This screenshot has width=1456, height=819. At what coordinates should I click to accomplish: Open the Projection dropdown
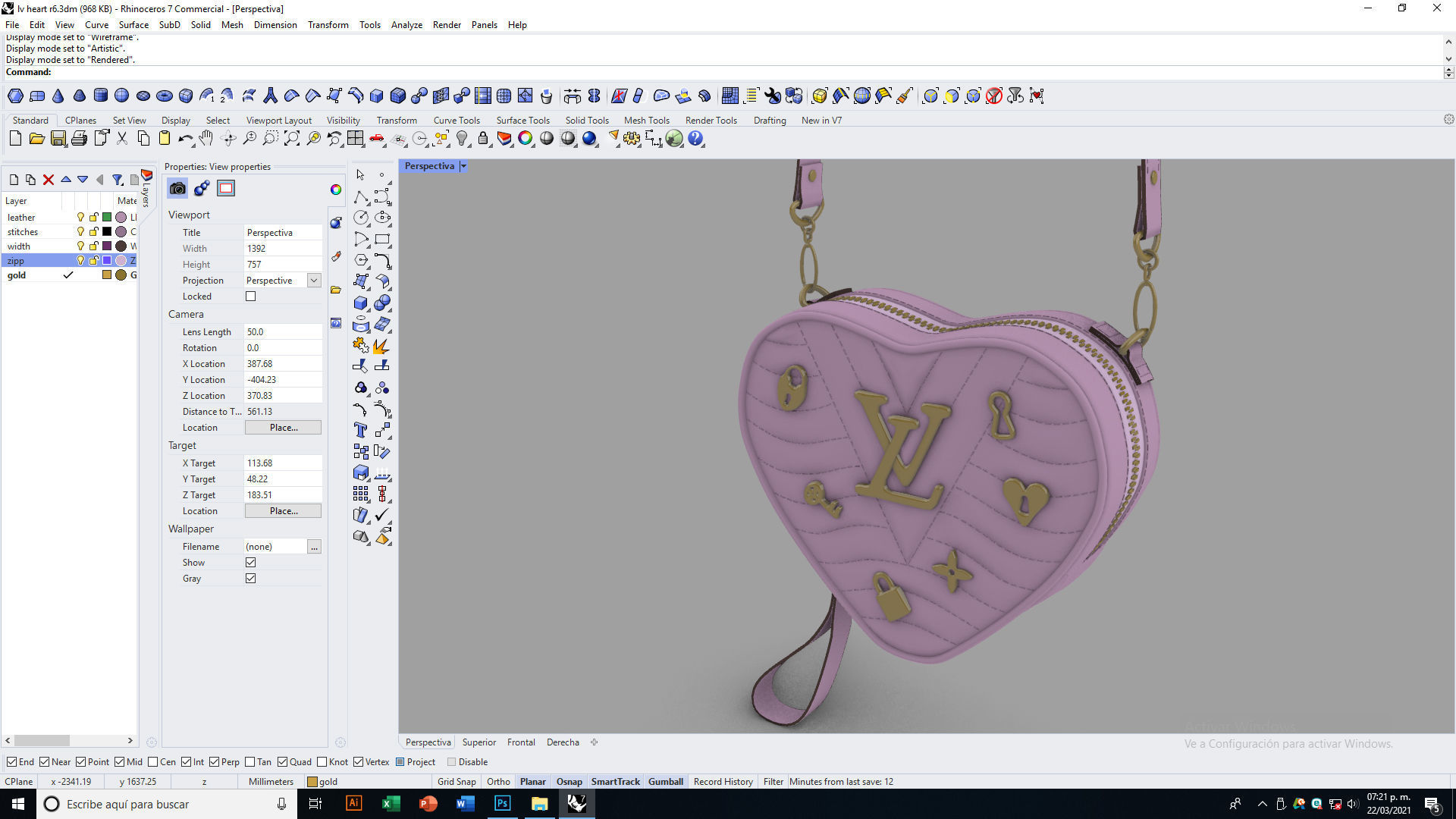[313, 281]
